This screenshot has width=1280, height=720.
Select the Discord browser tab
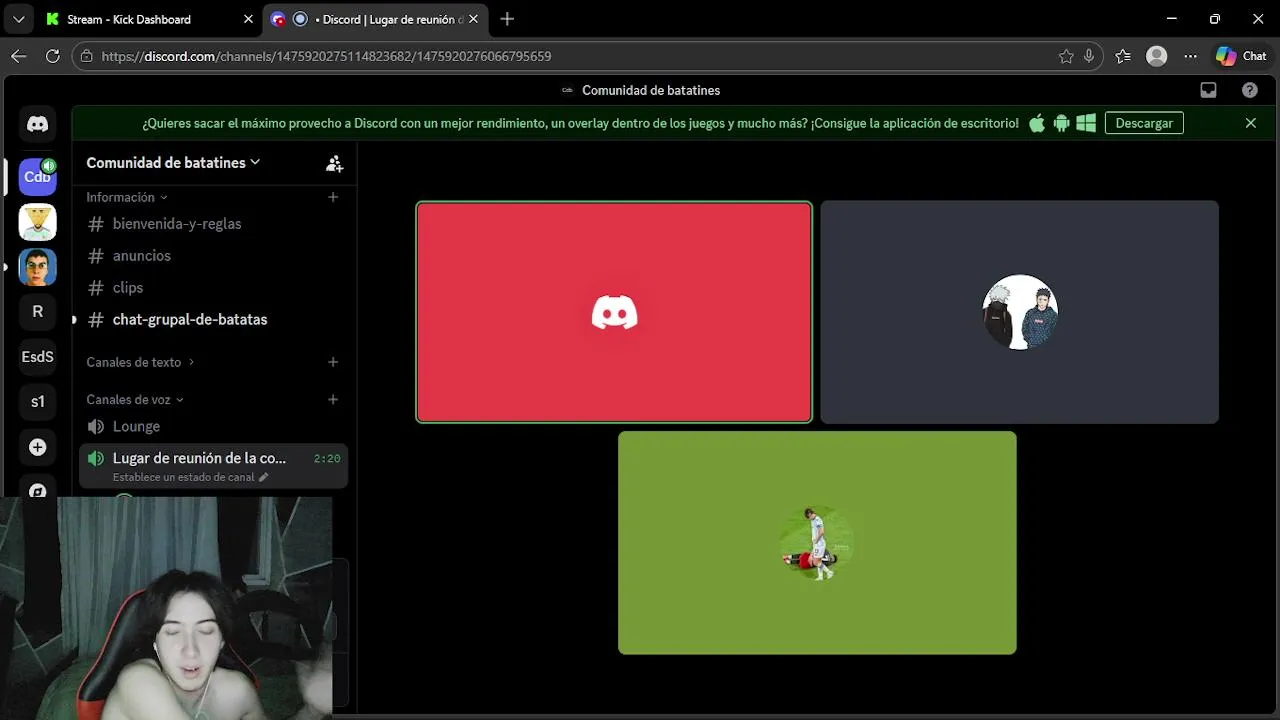pos(375,19)
